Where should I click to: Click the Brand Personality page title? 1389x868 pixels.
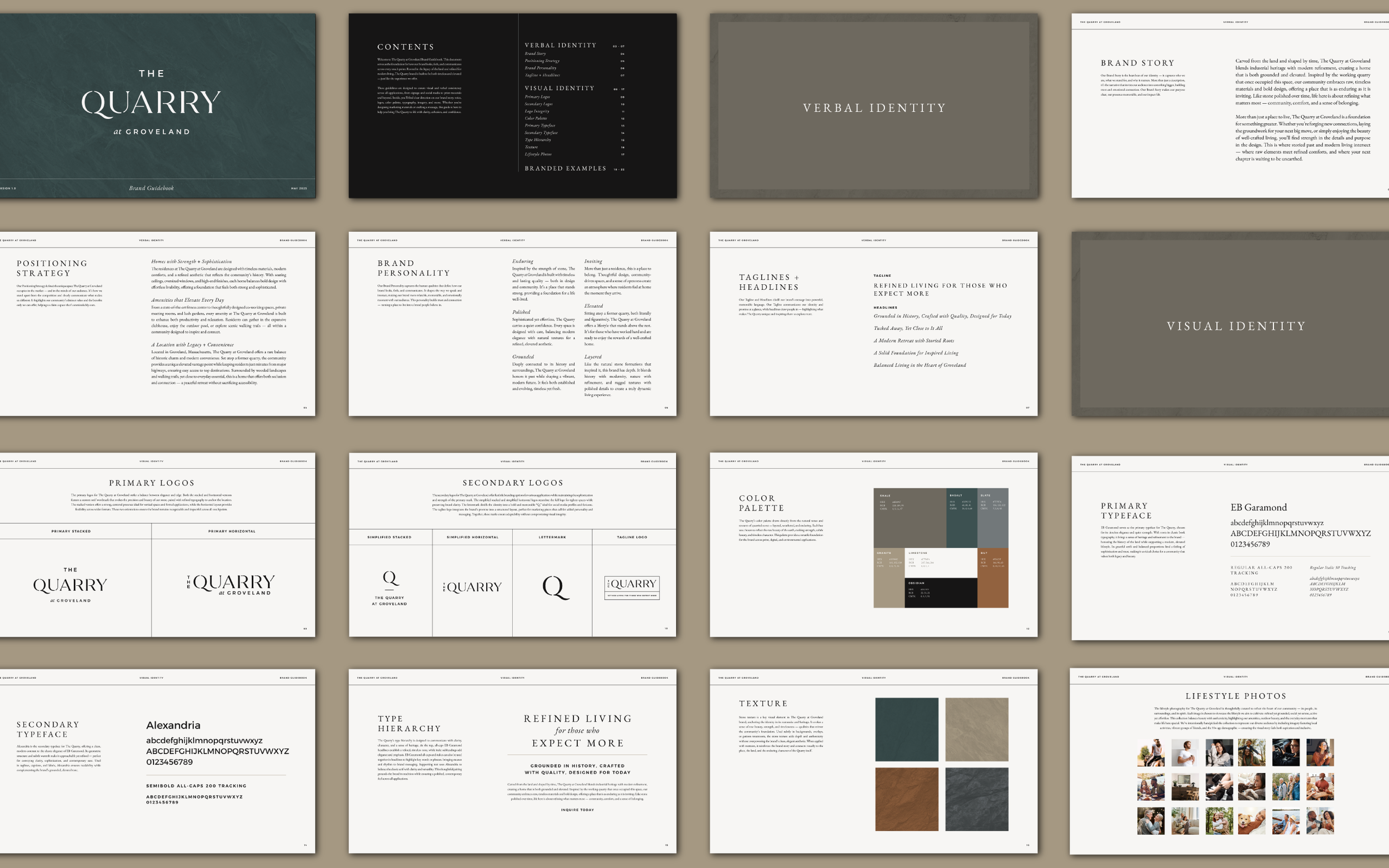[413, 268]
